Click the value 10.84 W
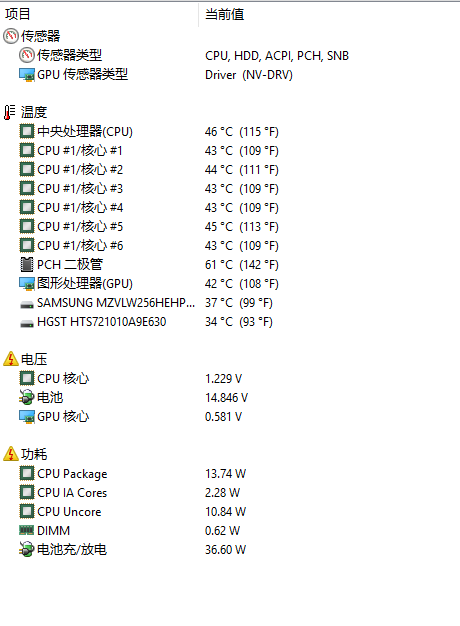The width and height of the screenshot is (460, 626). 226,511
